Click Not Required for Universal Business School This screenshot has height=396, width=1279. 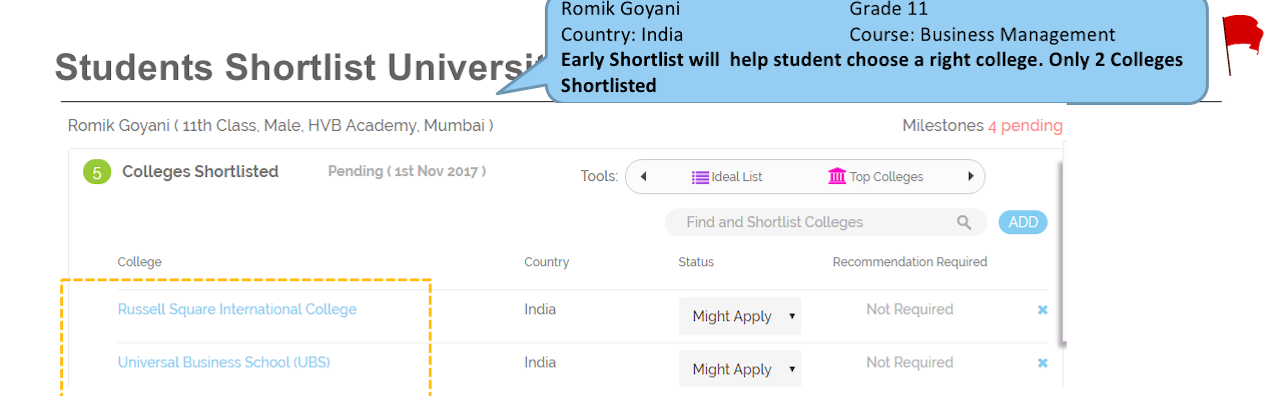(x=910, y=362)
